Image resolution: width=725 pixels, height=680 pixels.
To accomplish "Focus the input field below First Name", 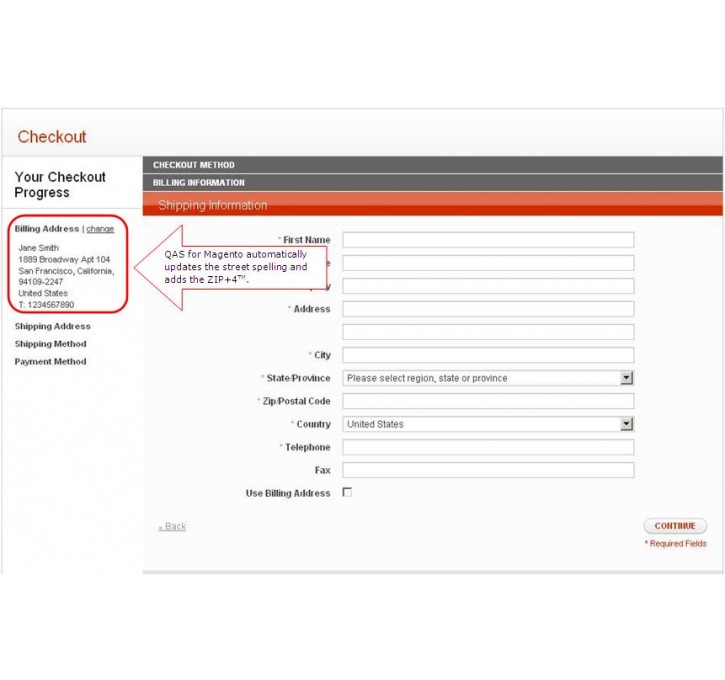I will 488,263.
